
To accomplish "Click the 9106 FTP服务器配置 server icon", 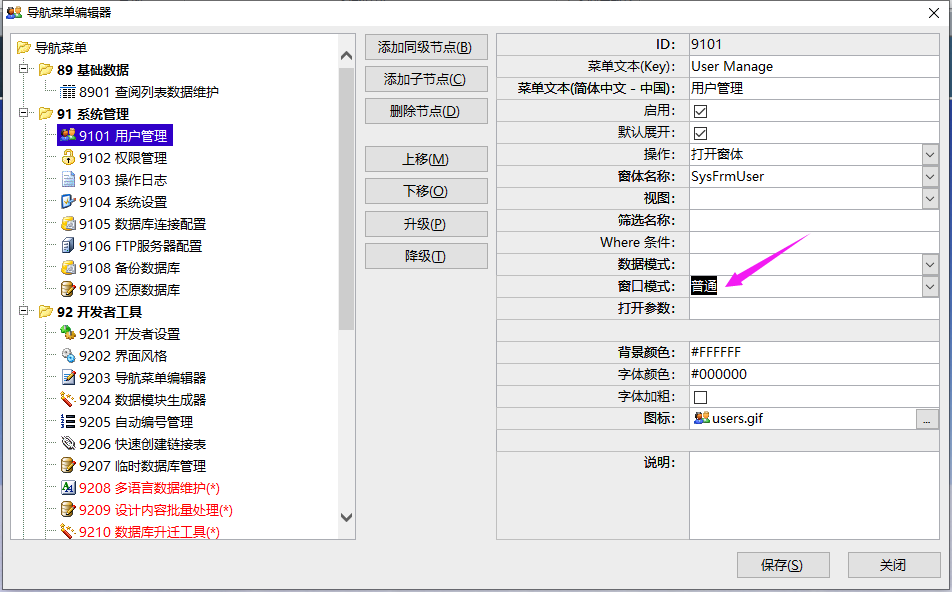I will (68, 245).
